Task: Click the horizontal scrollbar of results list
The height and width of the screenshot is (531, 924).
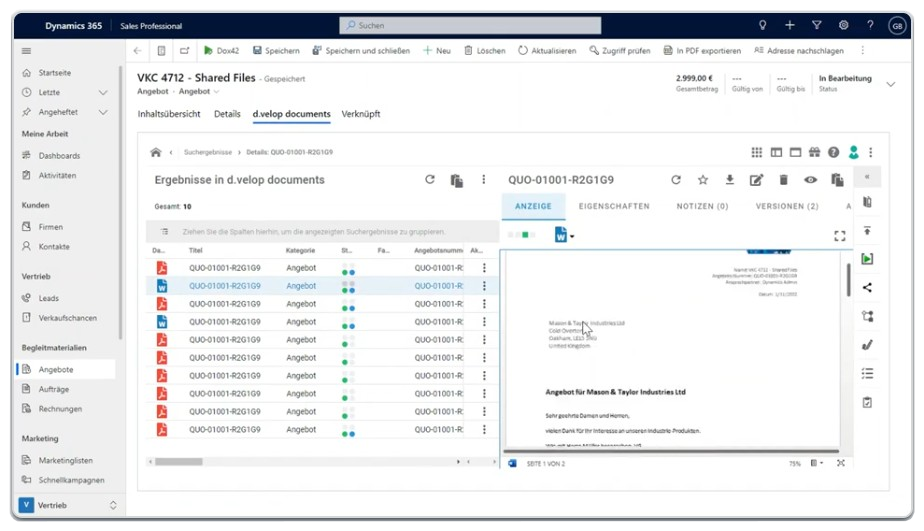Action: pyautogui.click(x=179, y=461)
